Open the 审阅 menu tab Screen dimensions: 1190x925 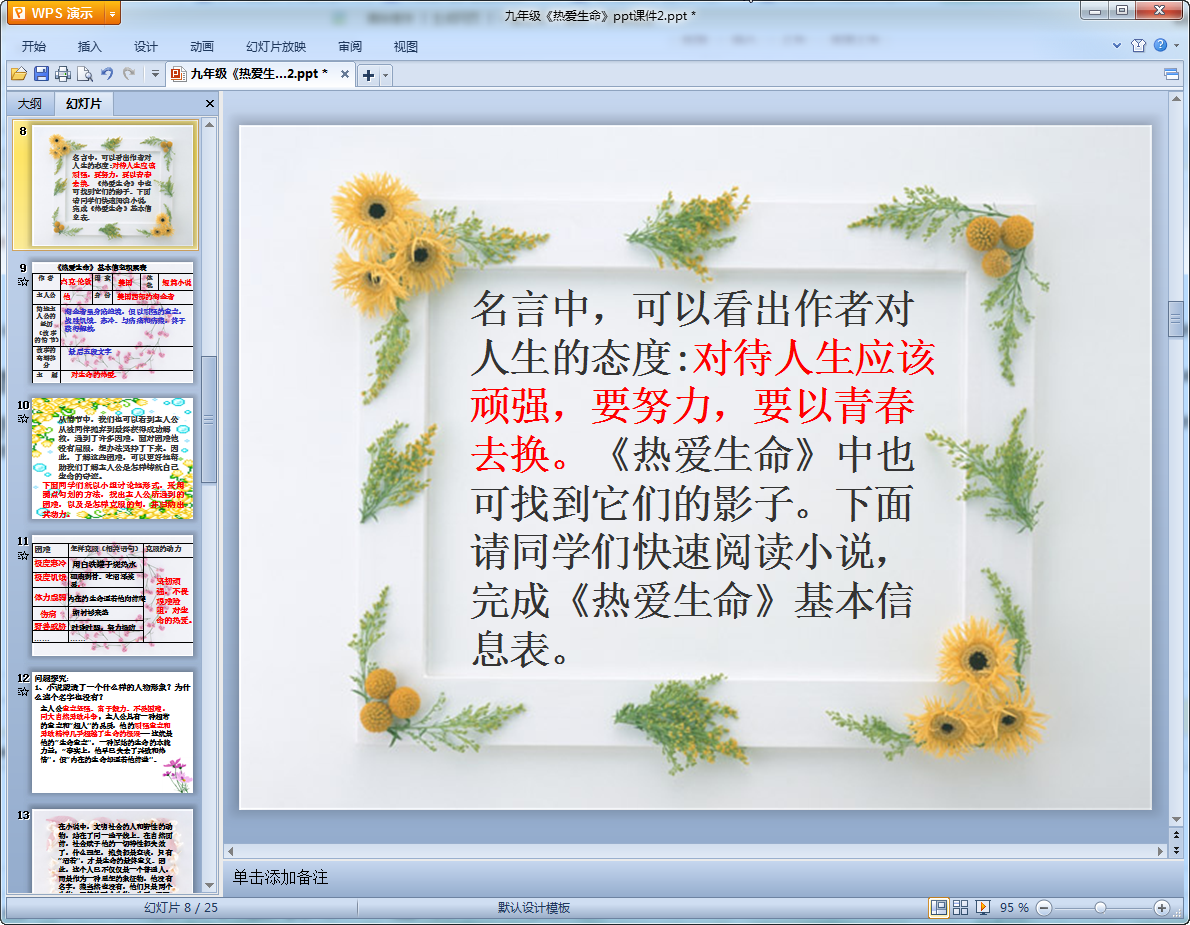350,46
